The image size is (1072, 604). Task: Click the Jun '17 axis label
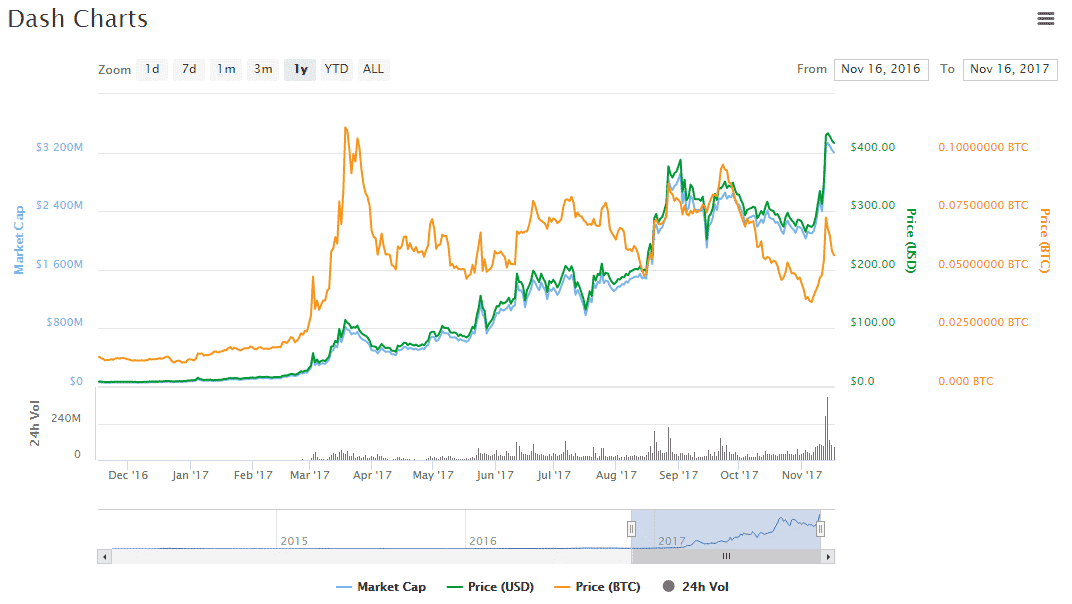click(x=494, y=475)
